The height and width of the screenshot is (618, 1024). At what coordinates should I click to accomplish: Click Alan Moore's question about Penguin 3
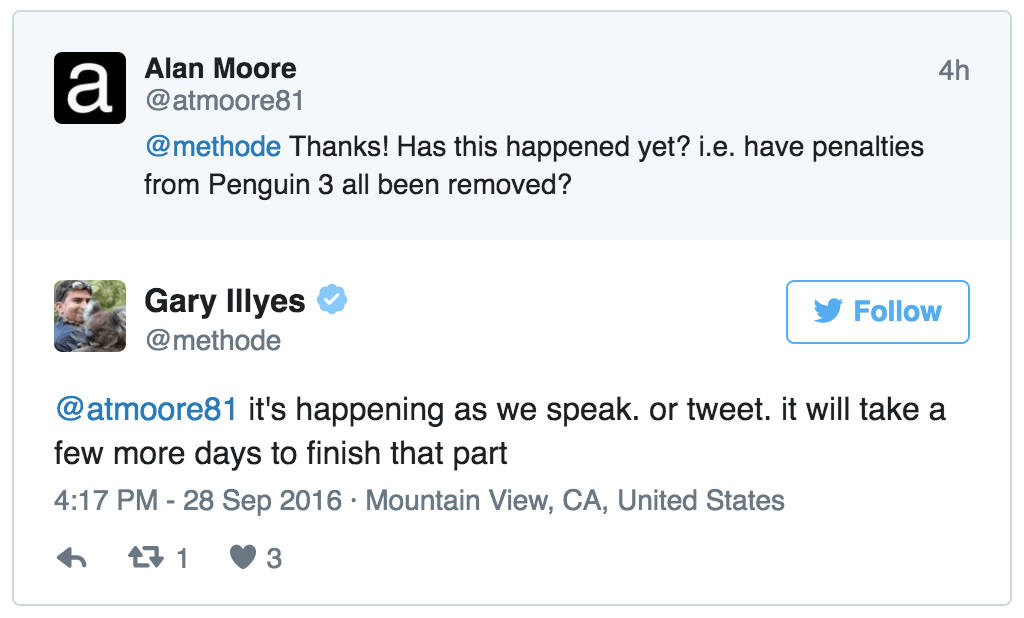click(x=534, y=166)
